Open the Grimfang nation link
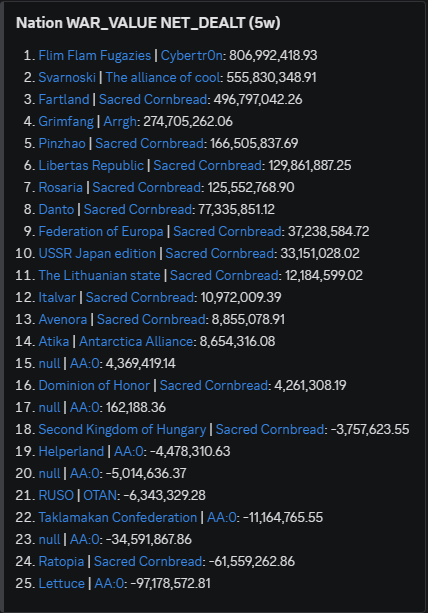 (x=66, y=122)
